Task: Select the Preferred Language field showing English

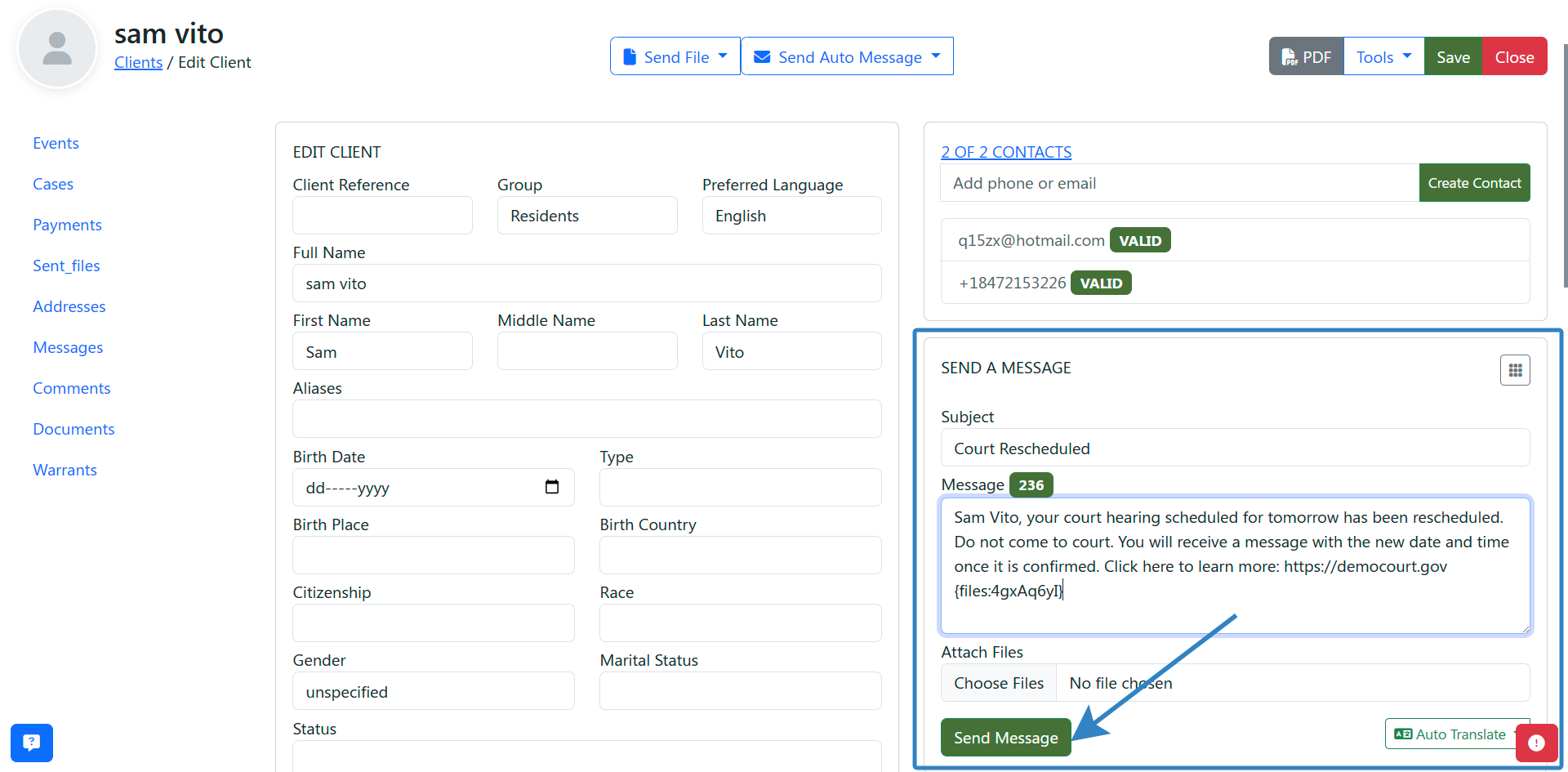Action: point(791,216)
